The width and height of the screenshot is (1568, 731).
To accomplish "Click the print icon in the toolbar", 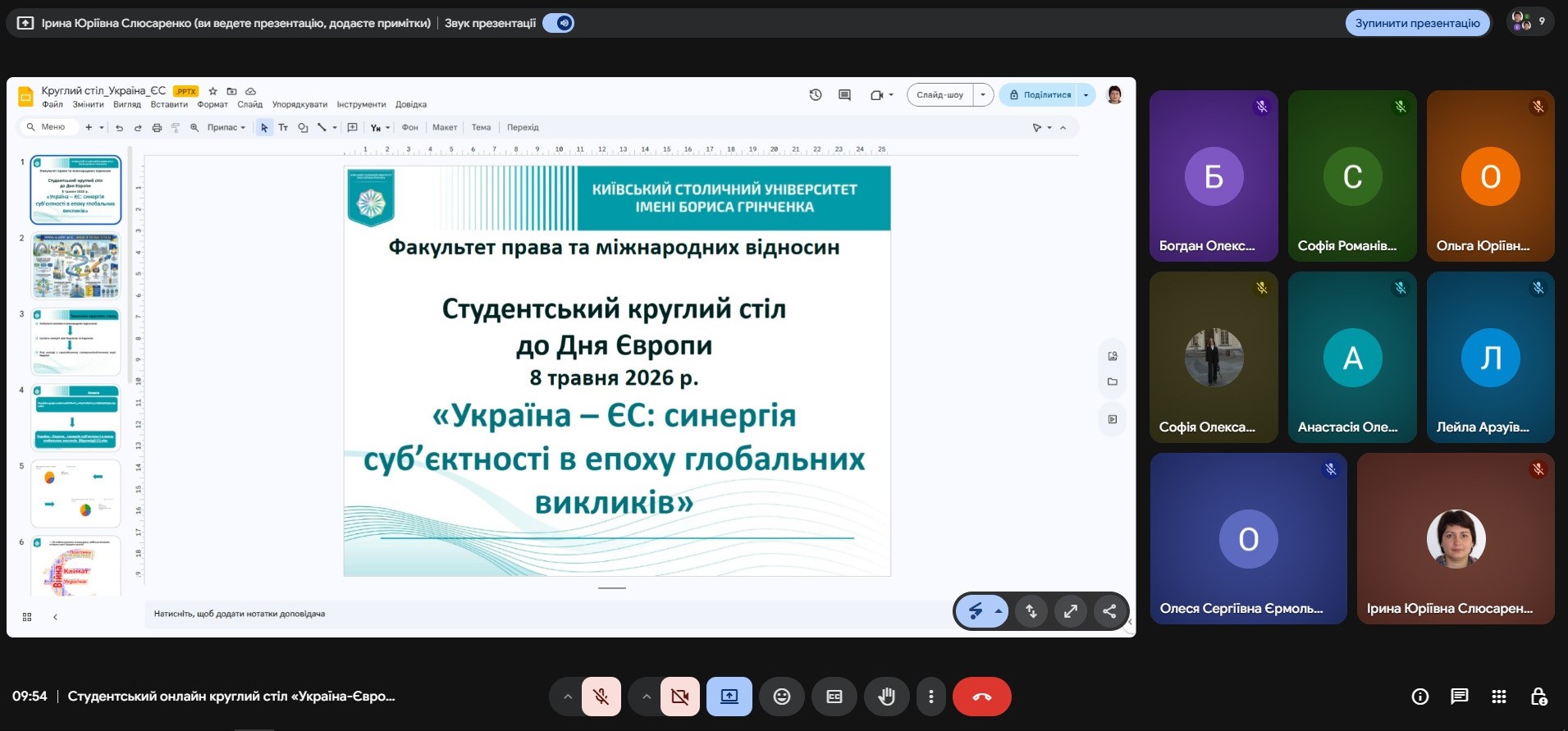I will tap(157, 127).
